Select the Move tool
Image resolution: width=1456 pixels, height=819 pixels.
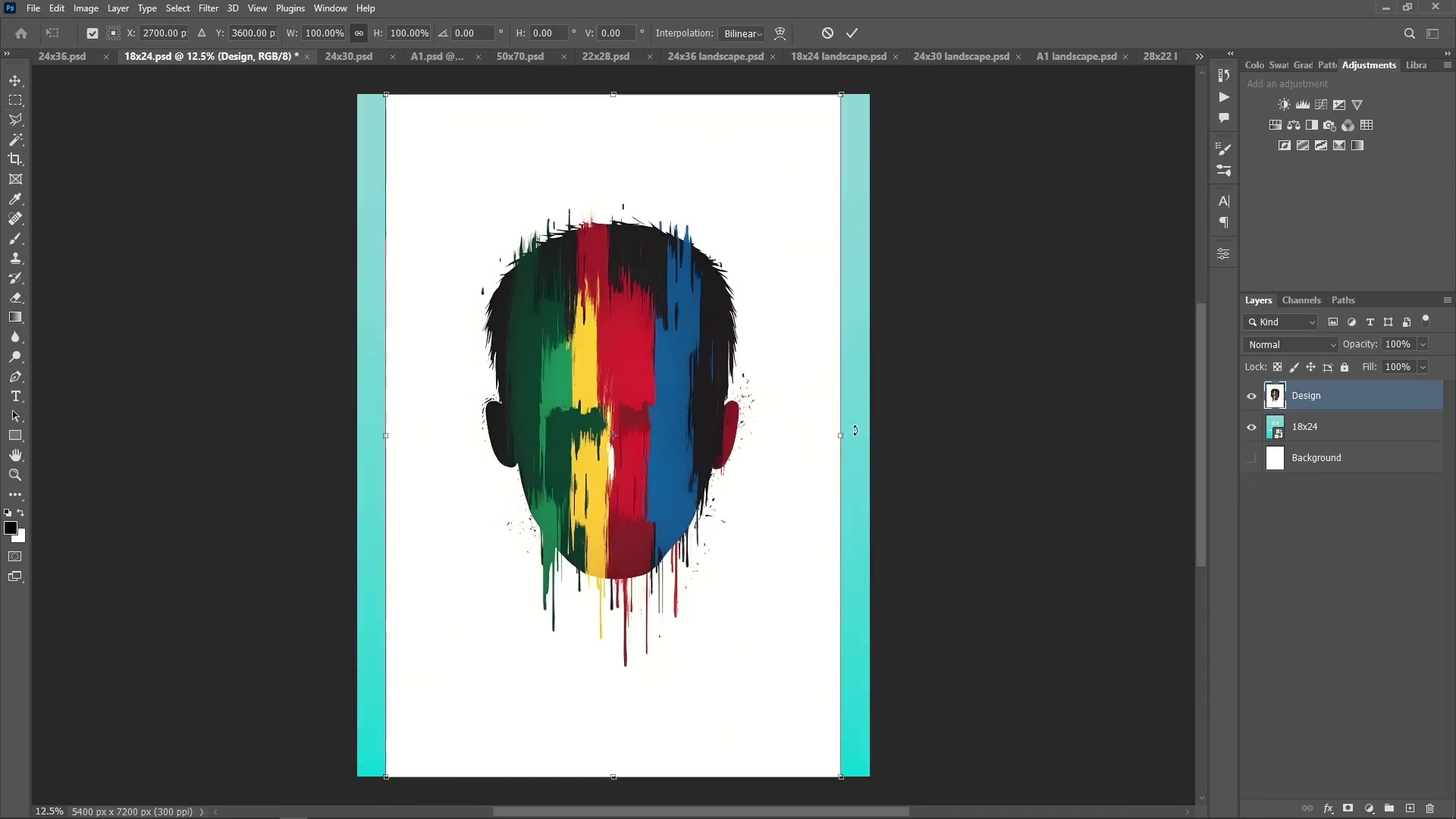[15, 80]
